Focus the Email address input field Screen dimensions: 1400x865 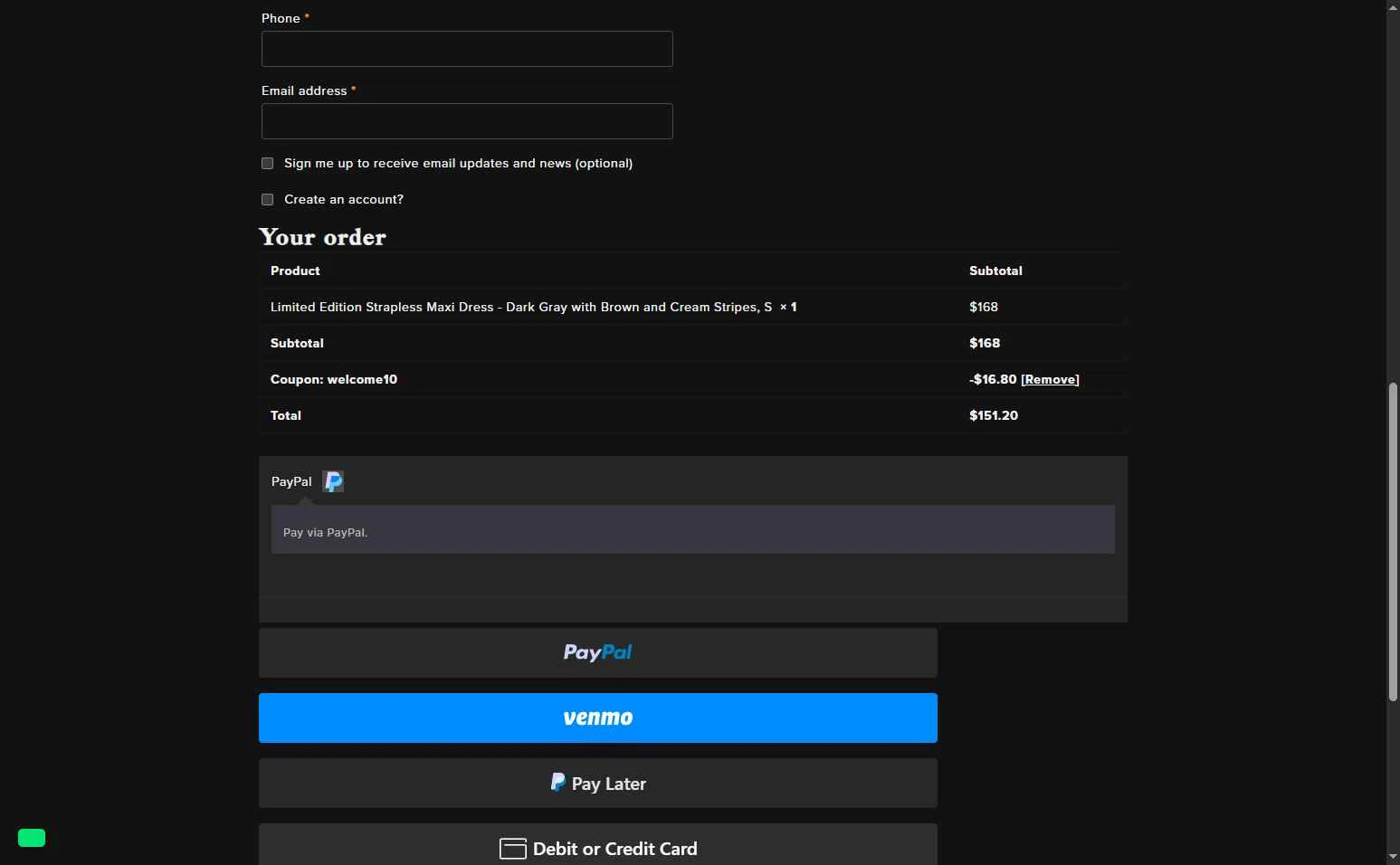(x=467, y=121)
